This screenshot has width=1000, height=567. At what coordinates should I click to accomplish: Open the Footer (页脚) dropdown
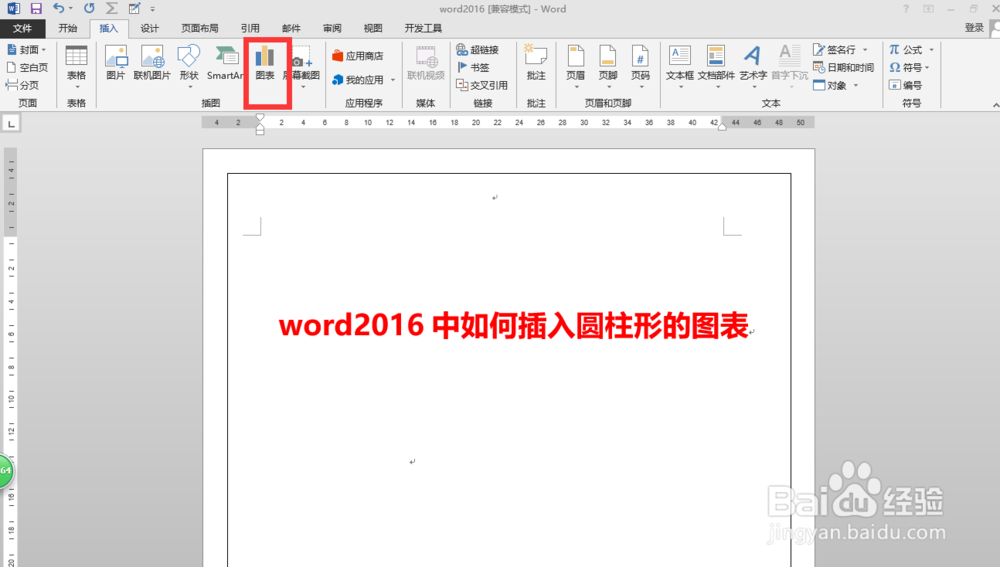(608, 66)
